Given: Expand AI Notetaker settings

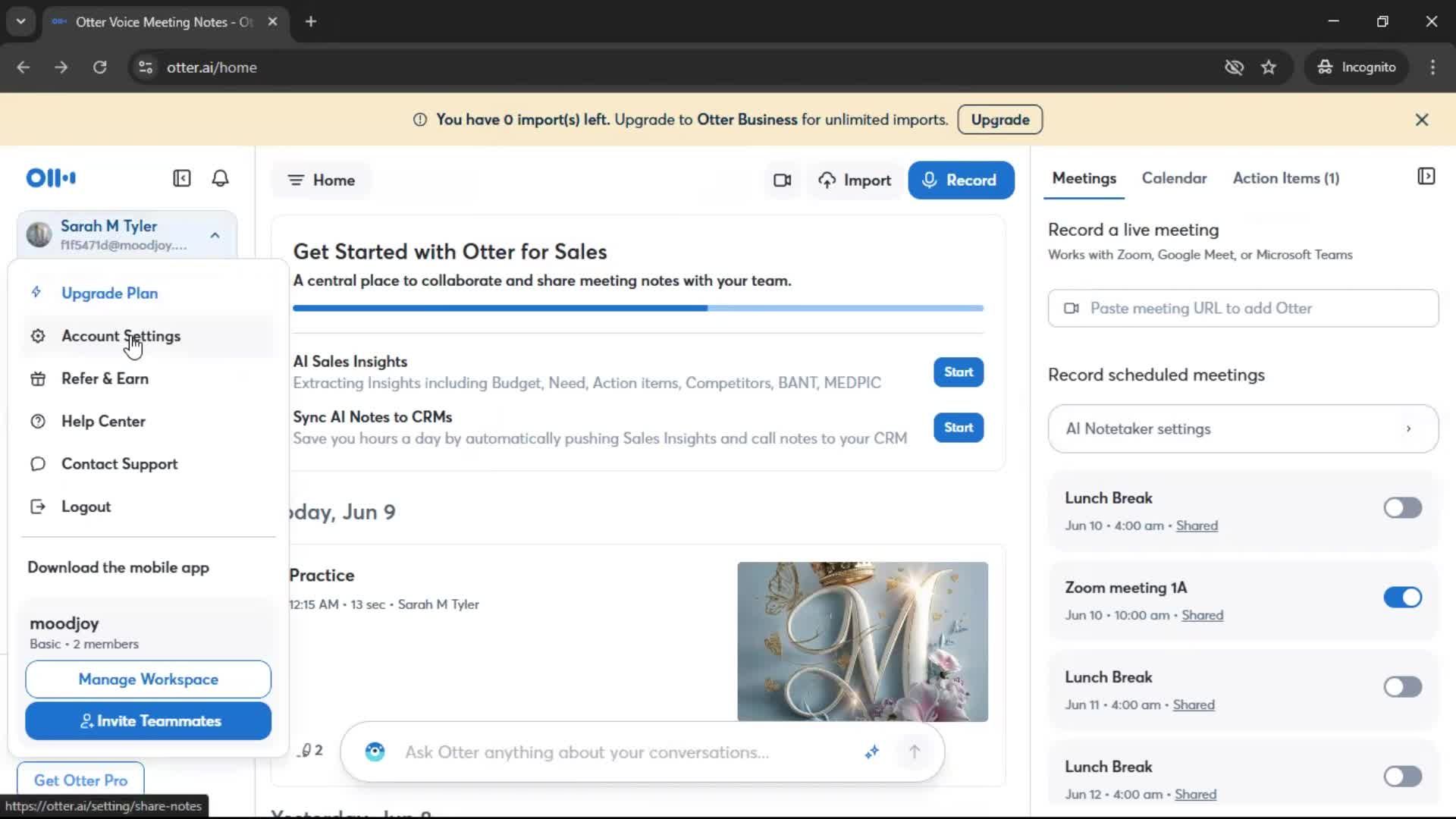Looking at the screenshot, I should (x=1243, y=429).
